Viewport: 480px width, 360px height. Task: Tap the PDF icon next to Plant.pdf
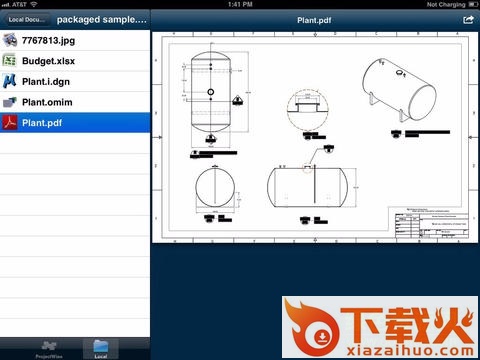pos(10,122)
